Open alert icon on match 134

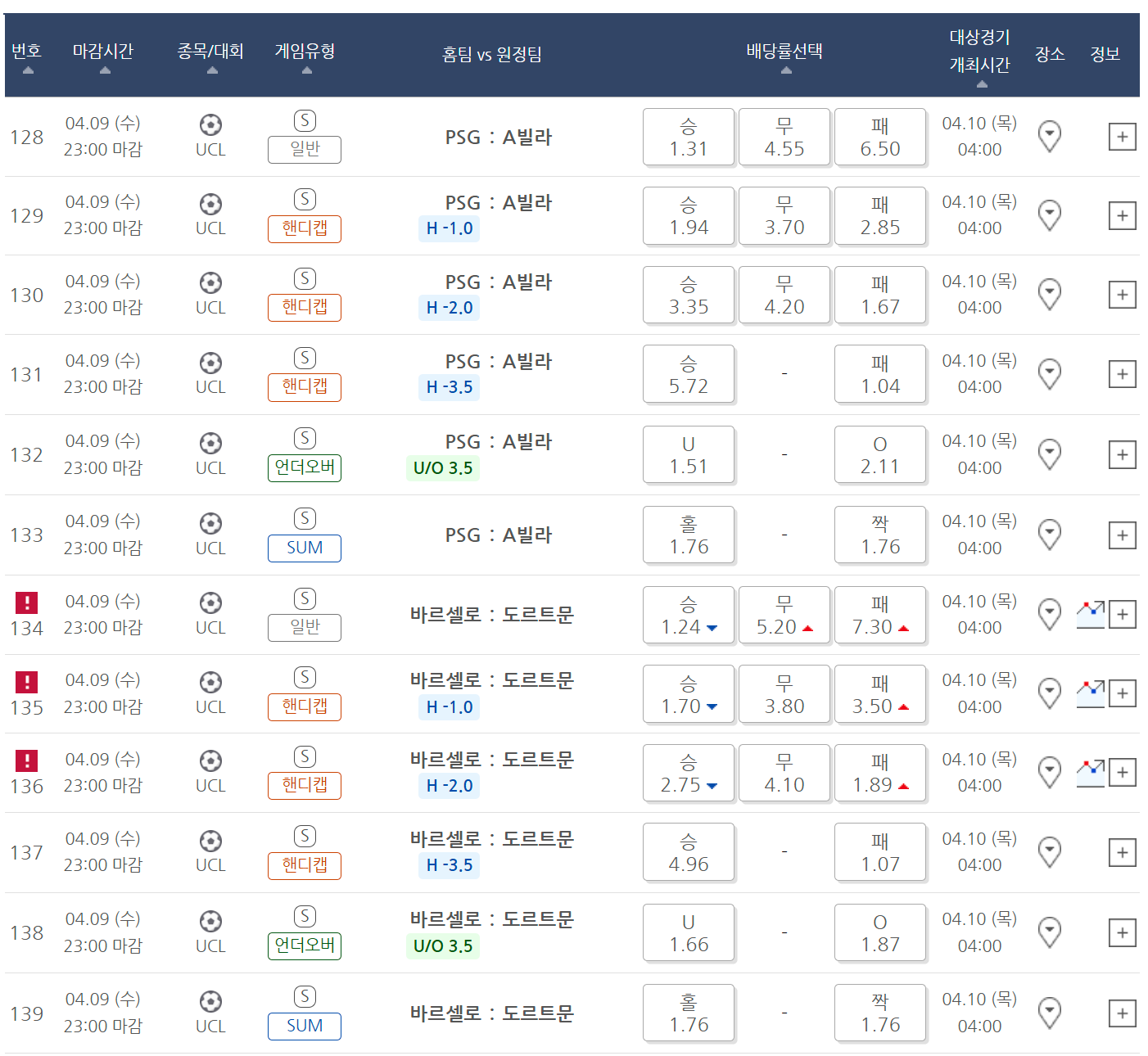27,602
